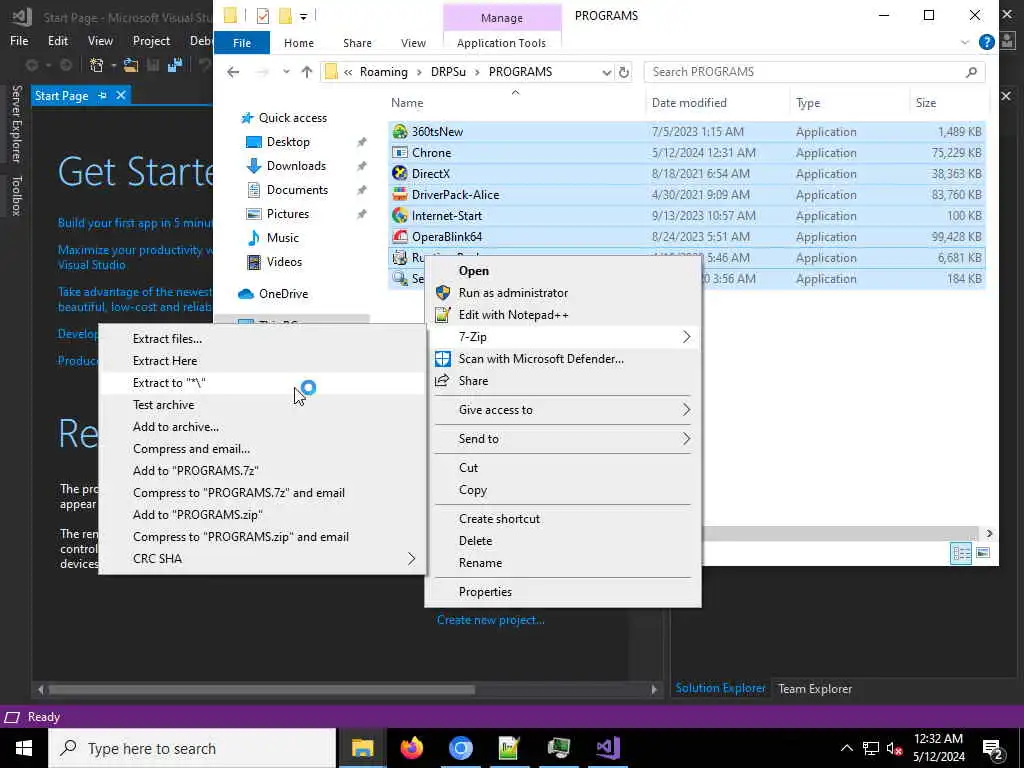Click the DirectX application icon
The height and width of the screenshot is (768, 1024).
coord(400,174)
